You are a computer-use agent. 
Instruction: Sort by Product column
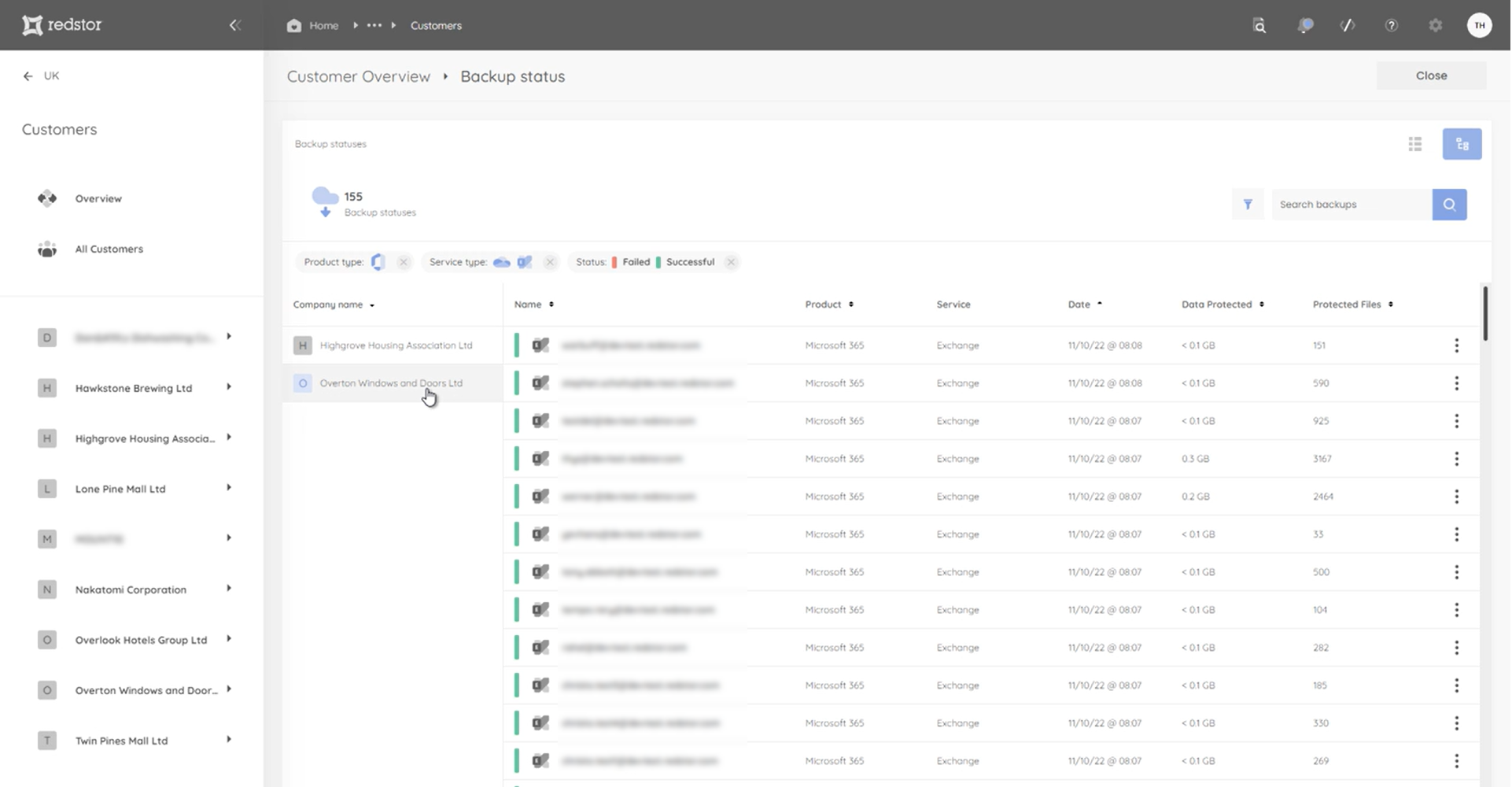(829, 305)
